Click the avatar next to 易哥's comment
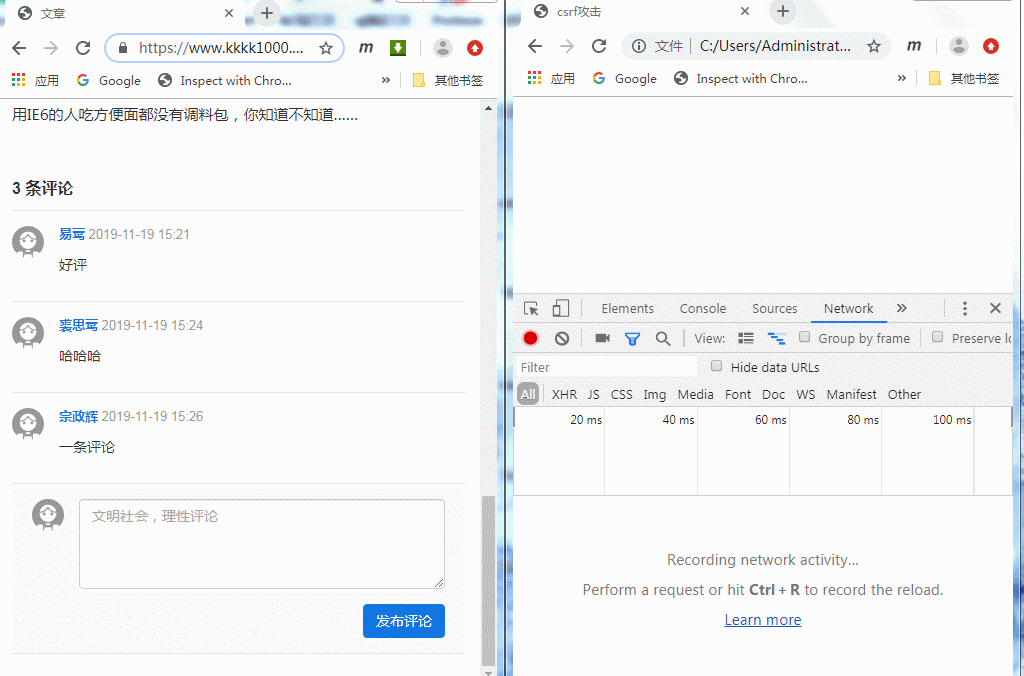This screenshot has height=676, width=1024. pos(28,242)
